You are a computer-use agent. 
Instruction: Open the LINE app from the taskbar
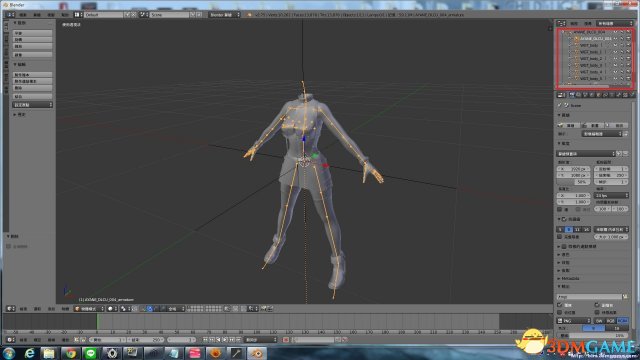pyautogui.click(x=91, y=353)
